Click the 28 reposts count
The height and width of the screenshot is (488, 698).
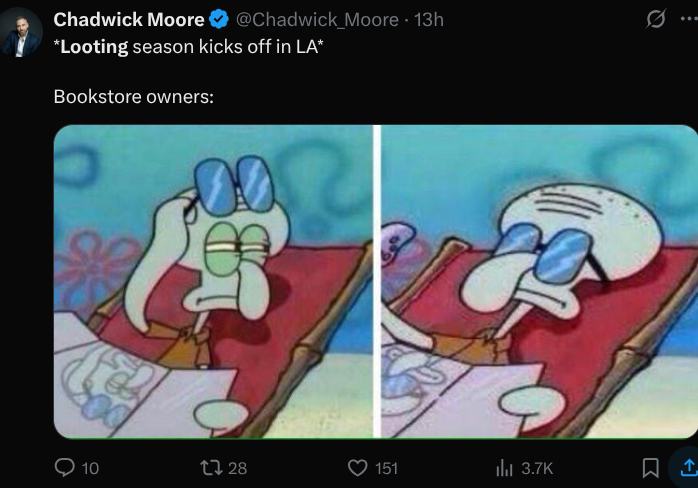click(x=237, y=468)
